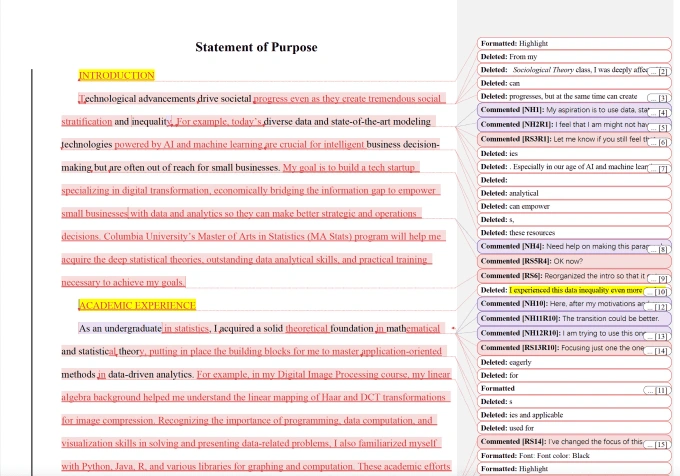This screenshot has width=680, height=476.
Task: Click 'Haar and DCT transformations' text
Action: tap(383, 397)
